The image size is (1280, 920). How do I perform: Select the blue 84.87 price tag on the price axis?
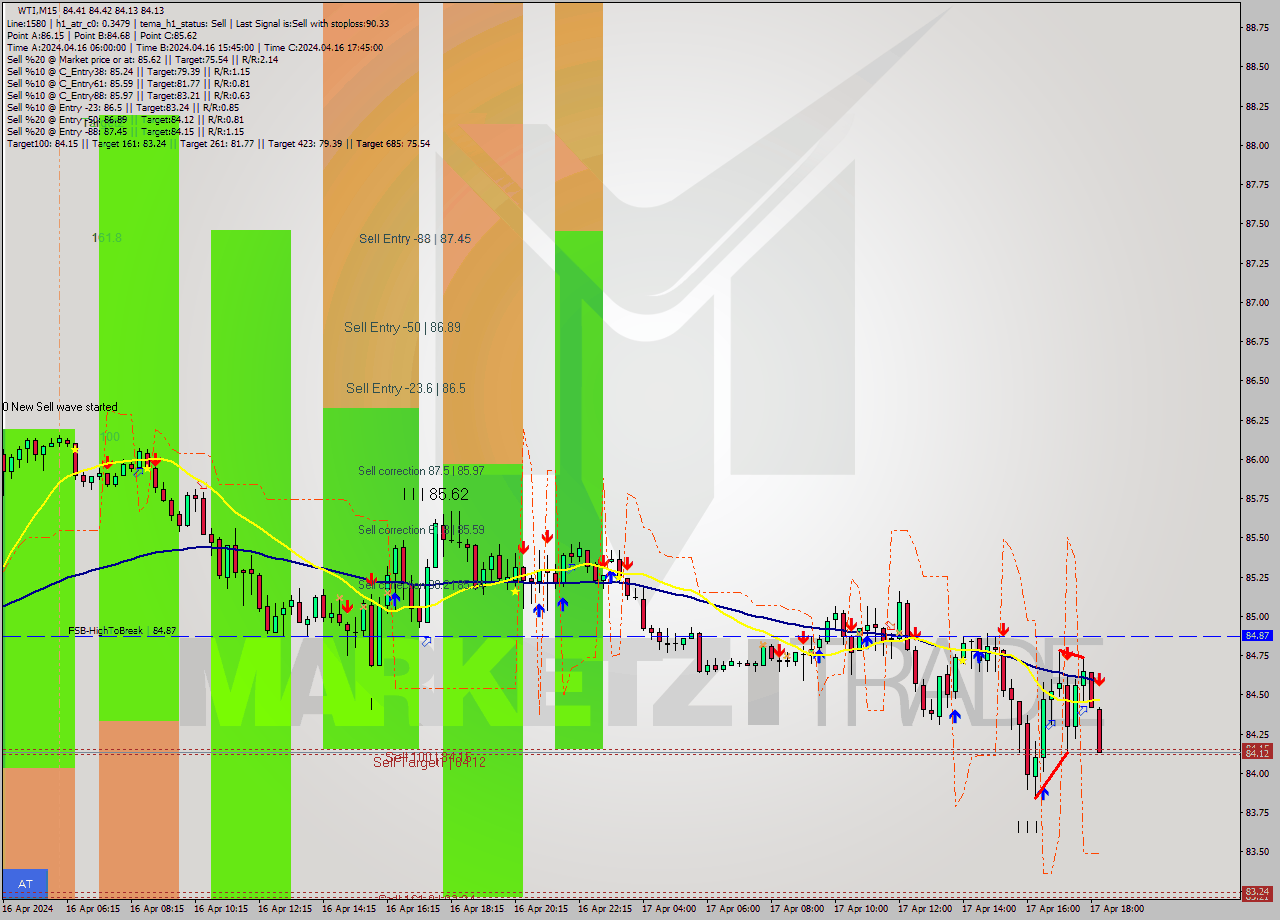[x=1257, y=636]
